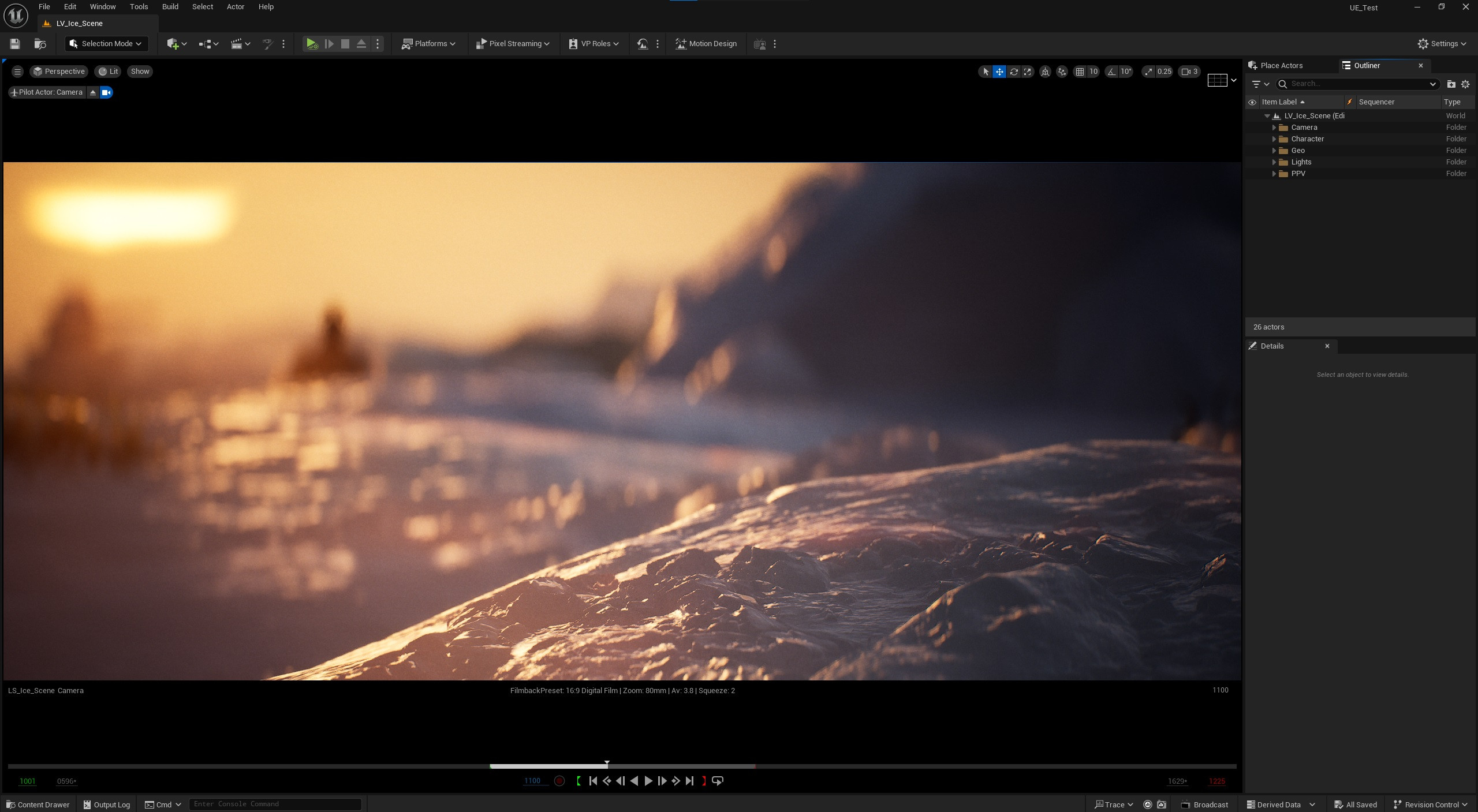Open the Actor menu

pos(236,7)
